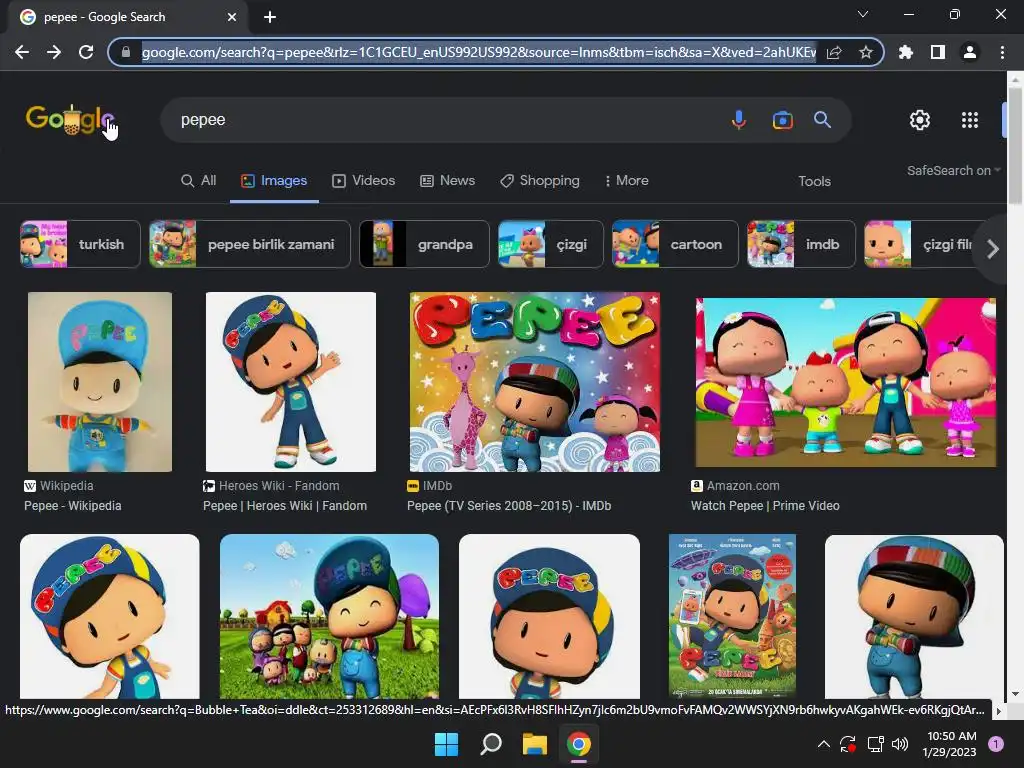Open the notification count badge
This screenshot has height=768, width=1024.
pyautogui.click(x=996, y=744)
